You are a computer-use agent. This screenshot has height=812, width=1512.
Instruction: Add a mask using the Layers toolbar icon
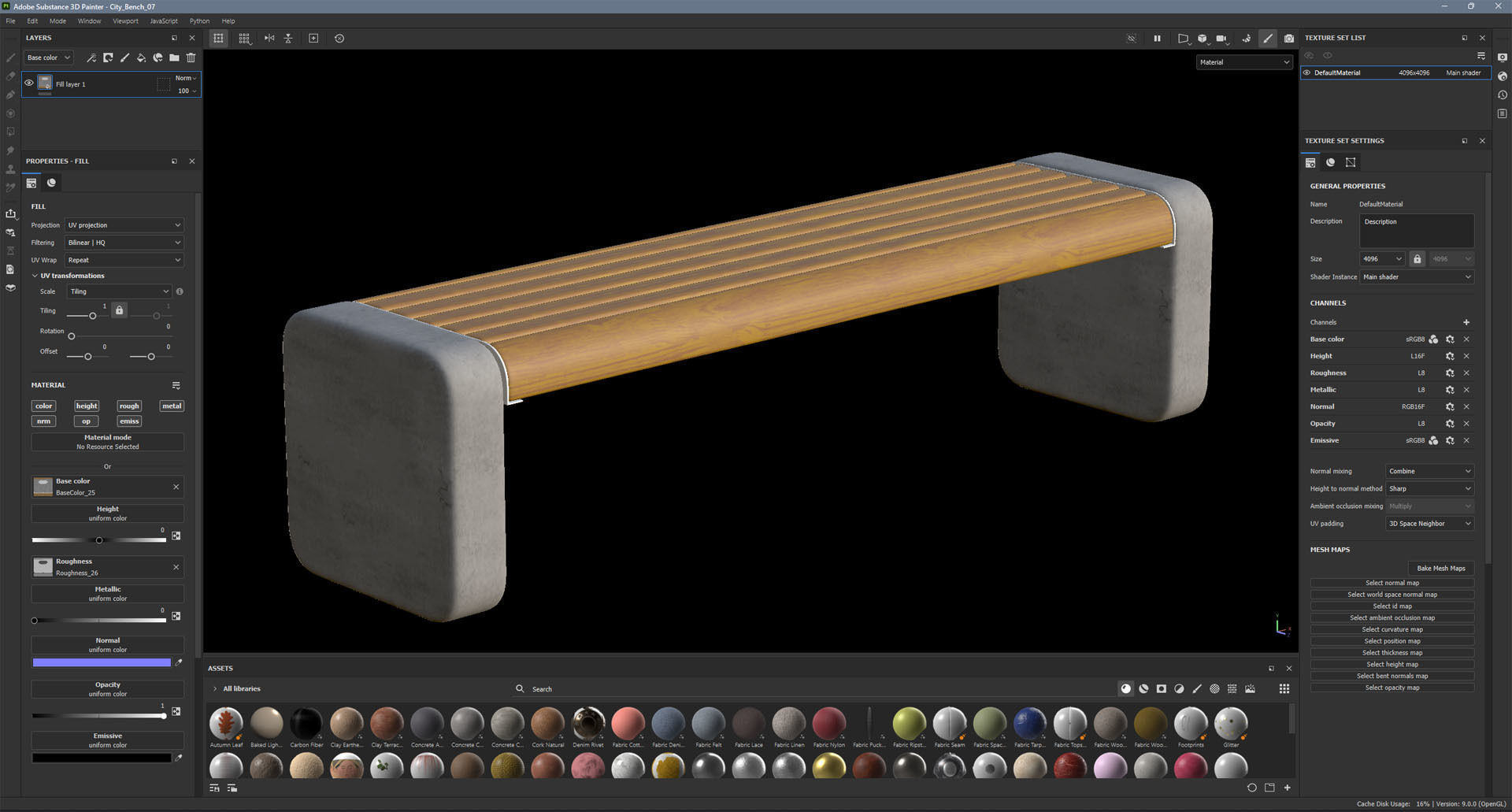(x=108, y=57)
